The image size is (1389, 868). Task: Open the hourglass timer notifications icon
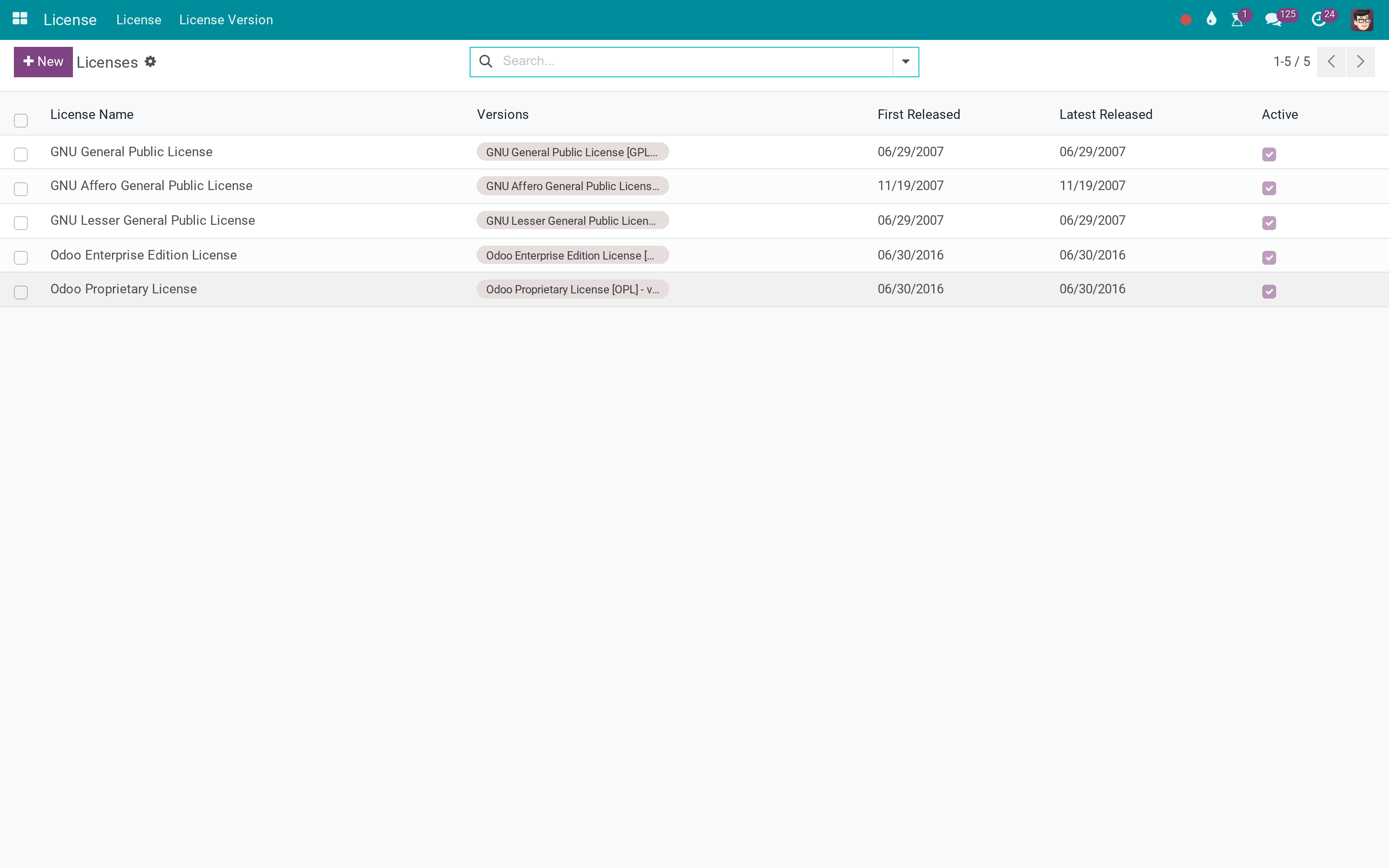pyautogui.click(x=1237, y=20)
